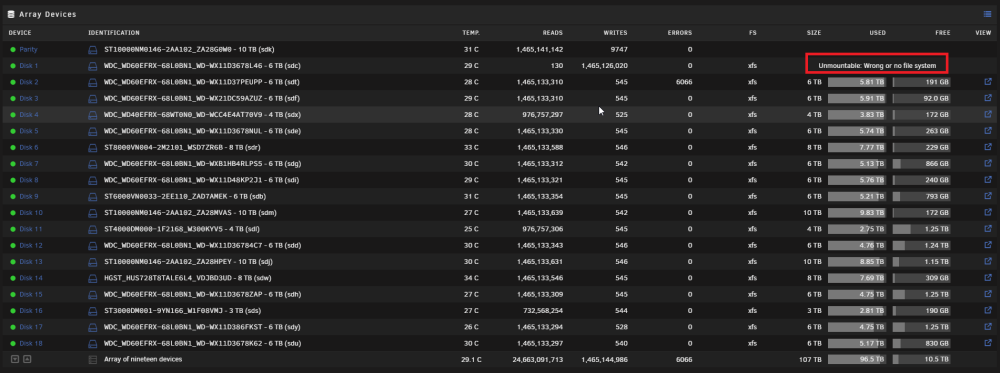This screenshot has width=1000, height=373.
Task: Click the Disk 12 free space bar
Action: (922, 245)
